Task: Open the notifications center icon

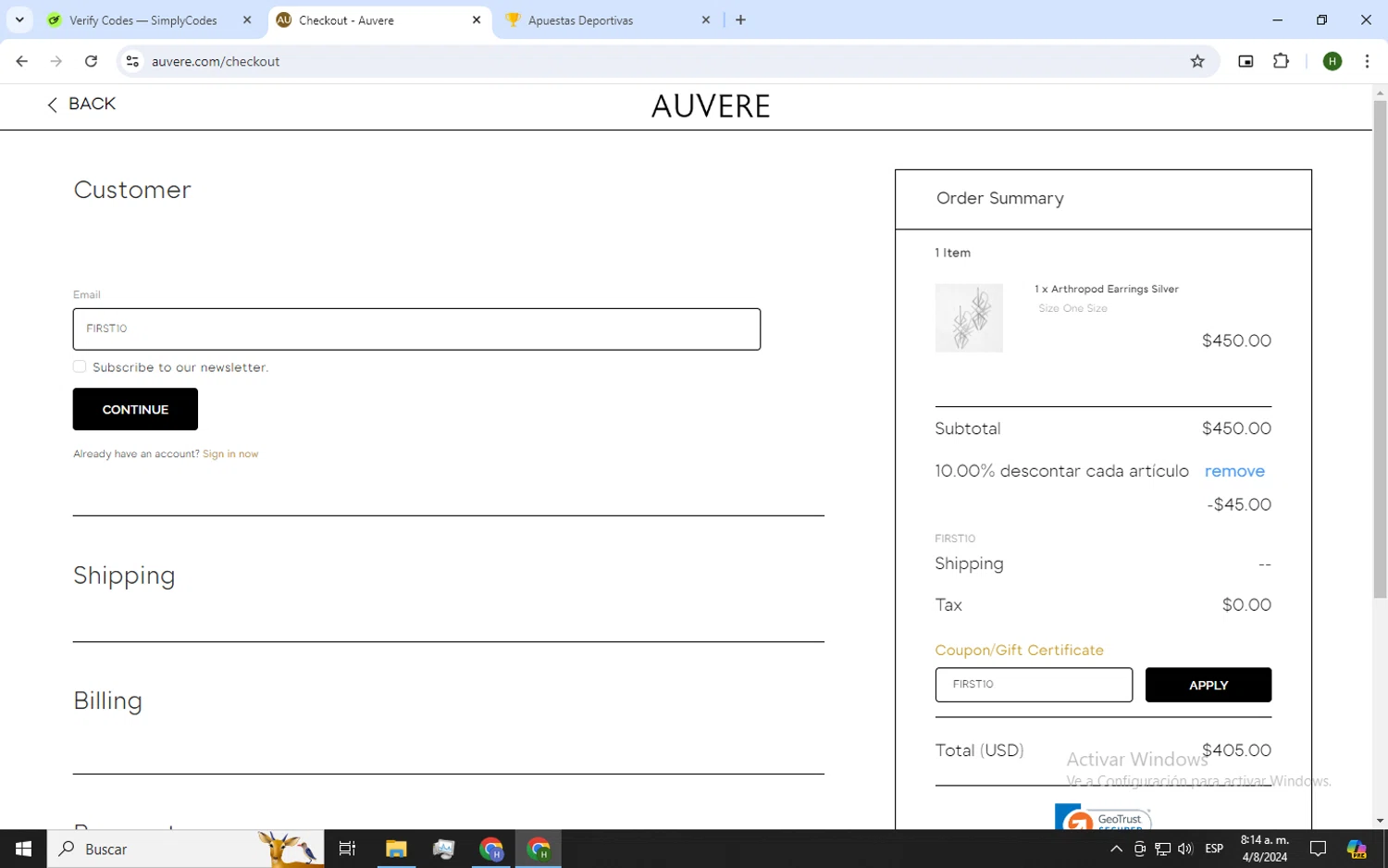Action: [x=1318, y=849]
